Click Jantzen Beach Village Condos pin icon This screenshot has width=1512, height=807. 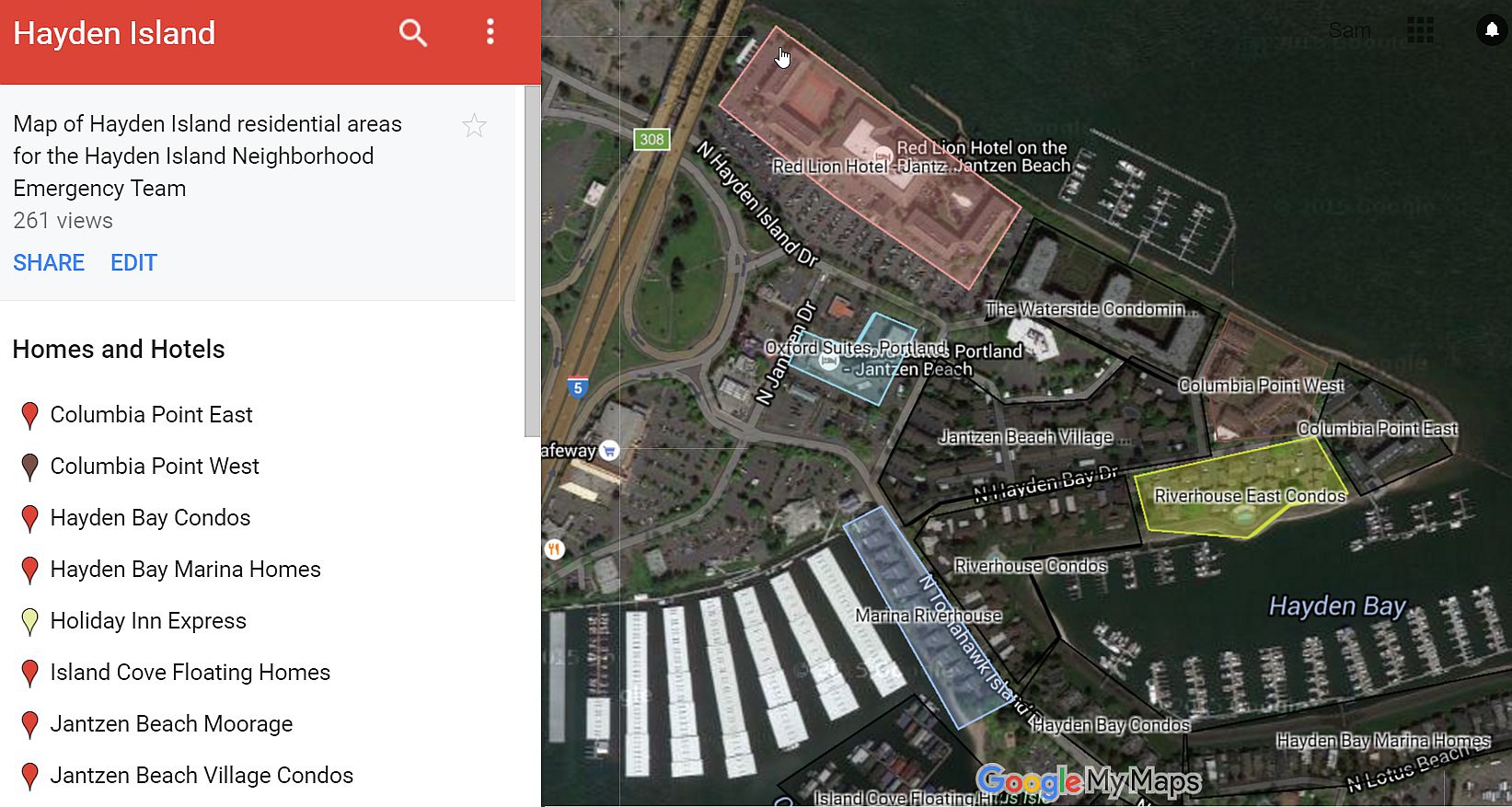click(x=29, y=777)
